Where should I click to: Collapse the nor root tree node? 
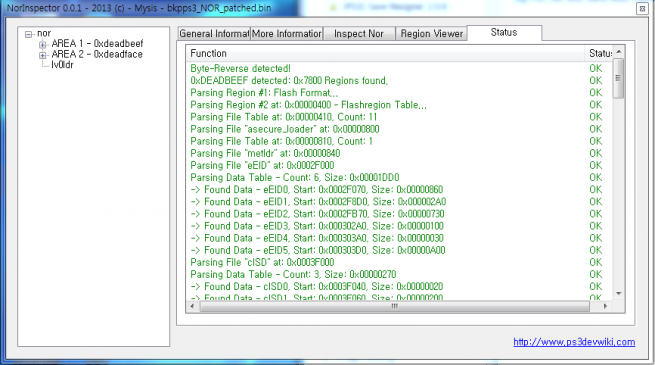28,34
